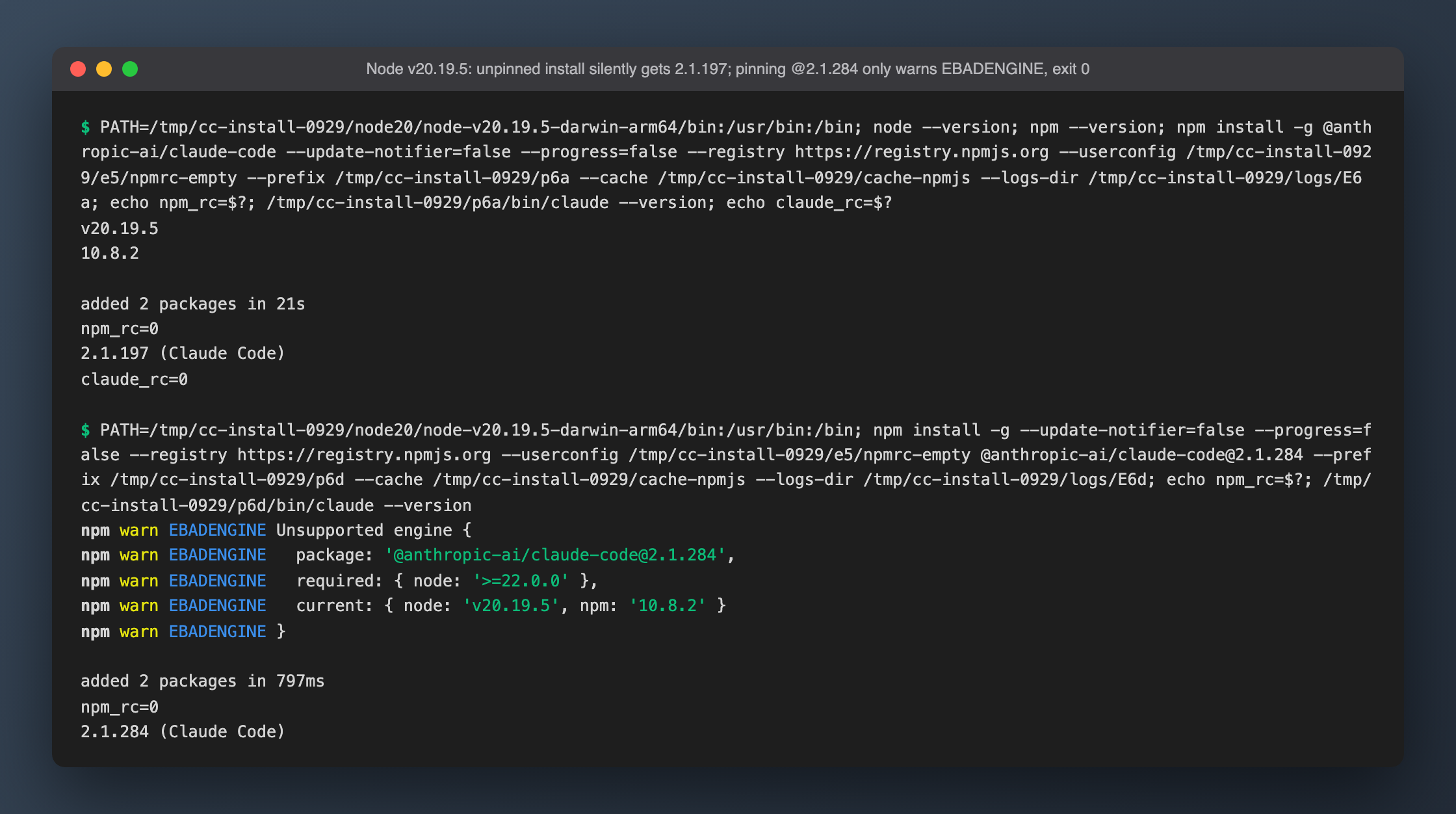1456x814 pixels.
Task: Click the yellow 'warn' on the 'package:' line
Action: (x=139, y=555)
